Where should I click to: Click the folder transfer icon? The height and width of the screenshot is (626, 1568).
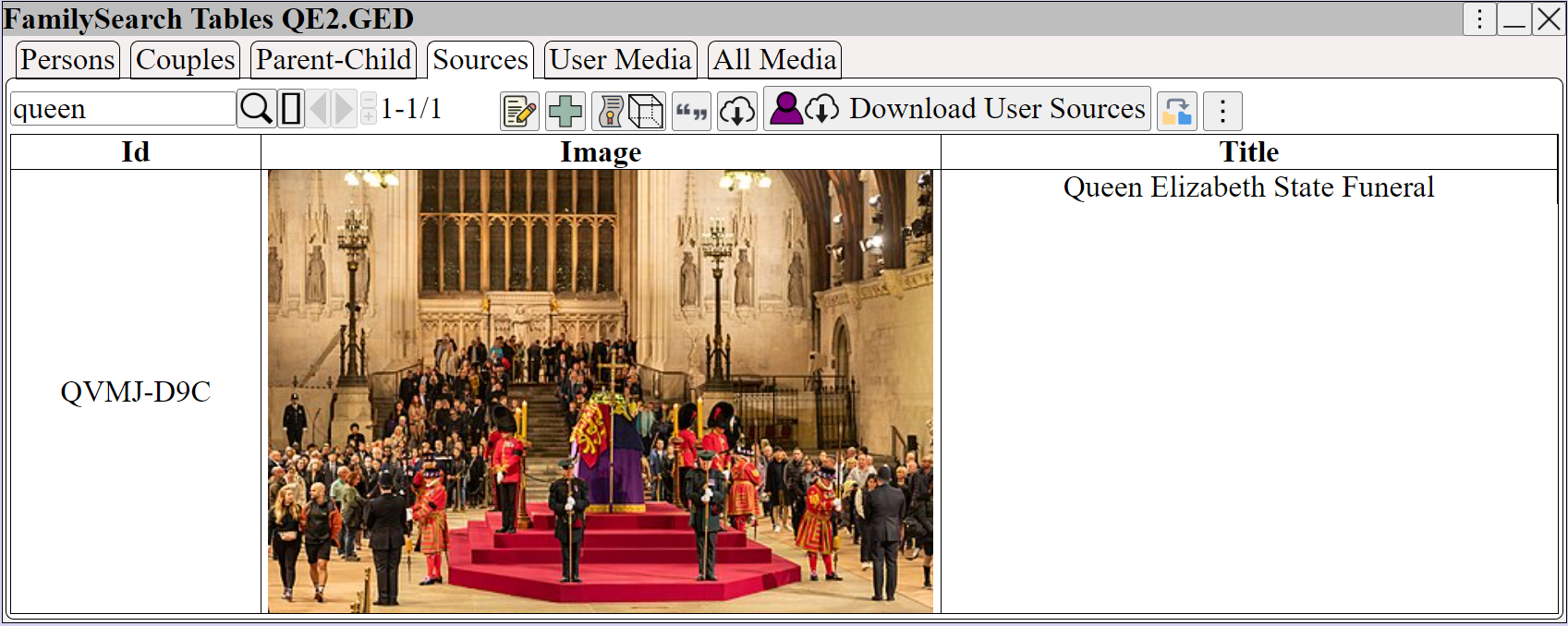[x=1177, y=111]
